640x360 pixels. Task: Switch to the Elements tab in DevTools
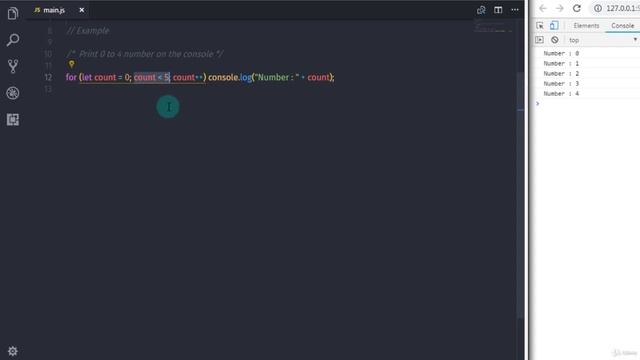click(586, 25)
